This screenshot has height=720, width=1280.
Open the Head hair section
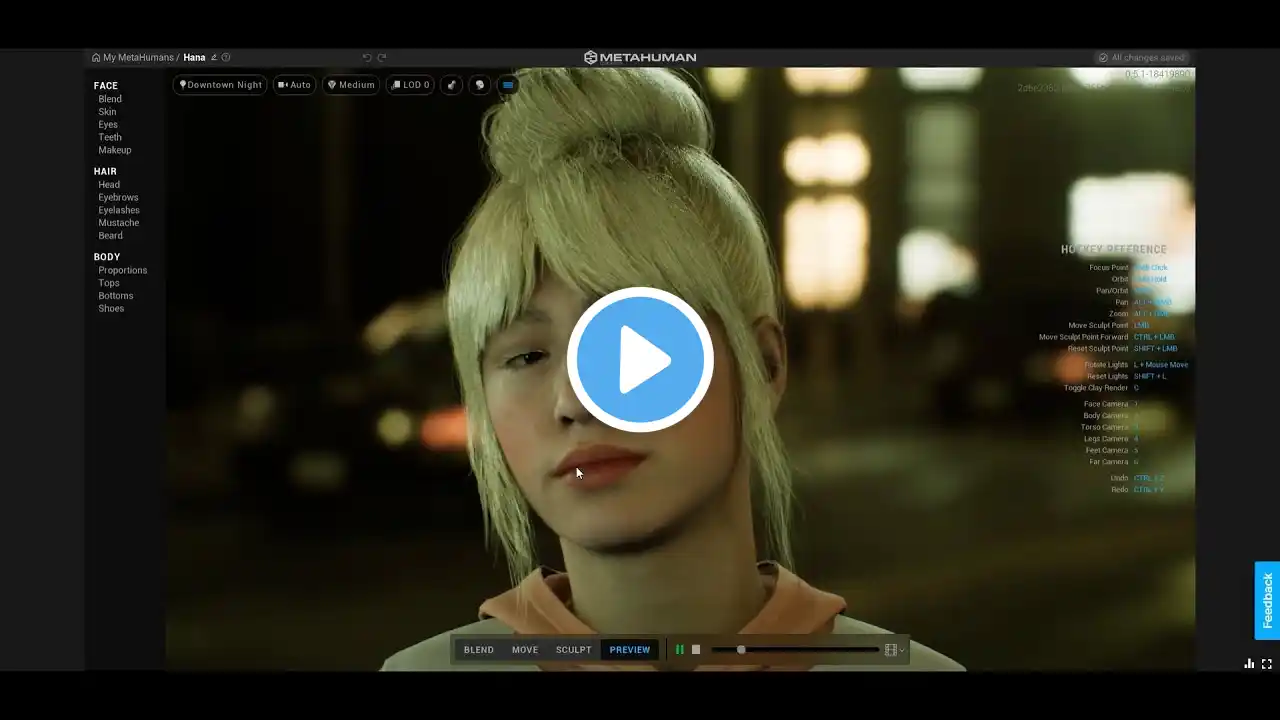coord(109,185)
